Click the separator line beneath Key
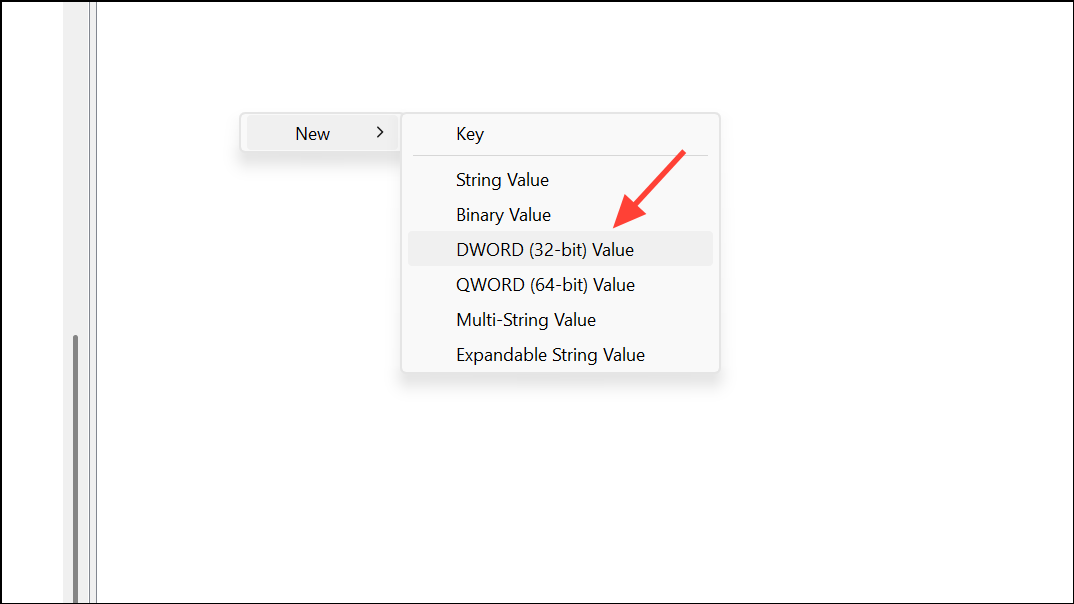This screenshot has height=604, width=1074. click(x=560, y=156)
